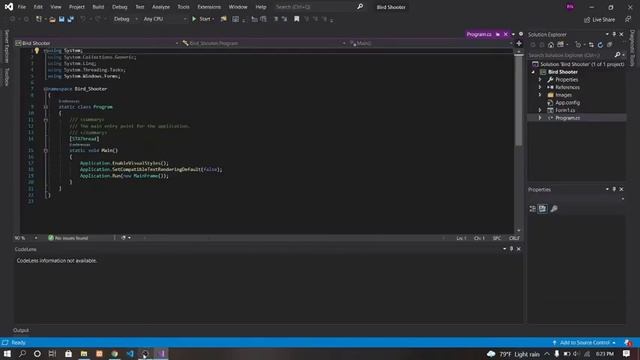Click the notifications icon in the blue status bar
The image size is (640, 360).
[627, 342]
